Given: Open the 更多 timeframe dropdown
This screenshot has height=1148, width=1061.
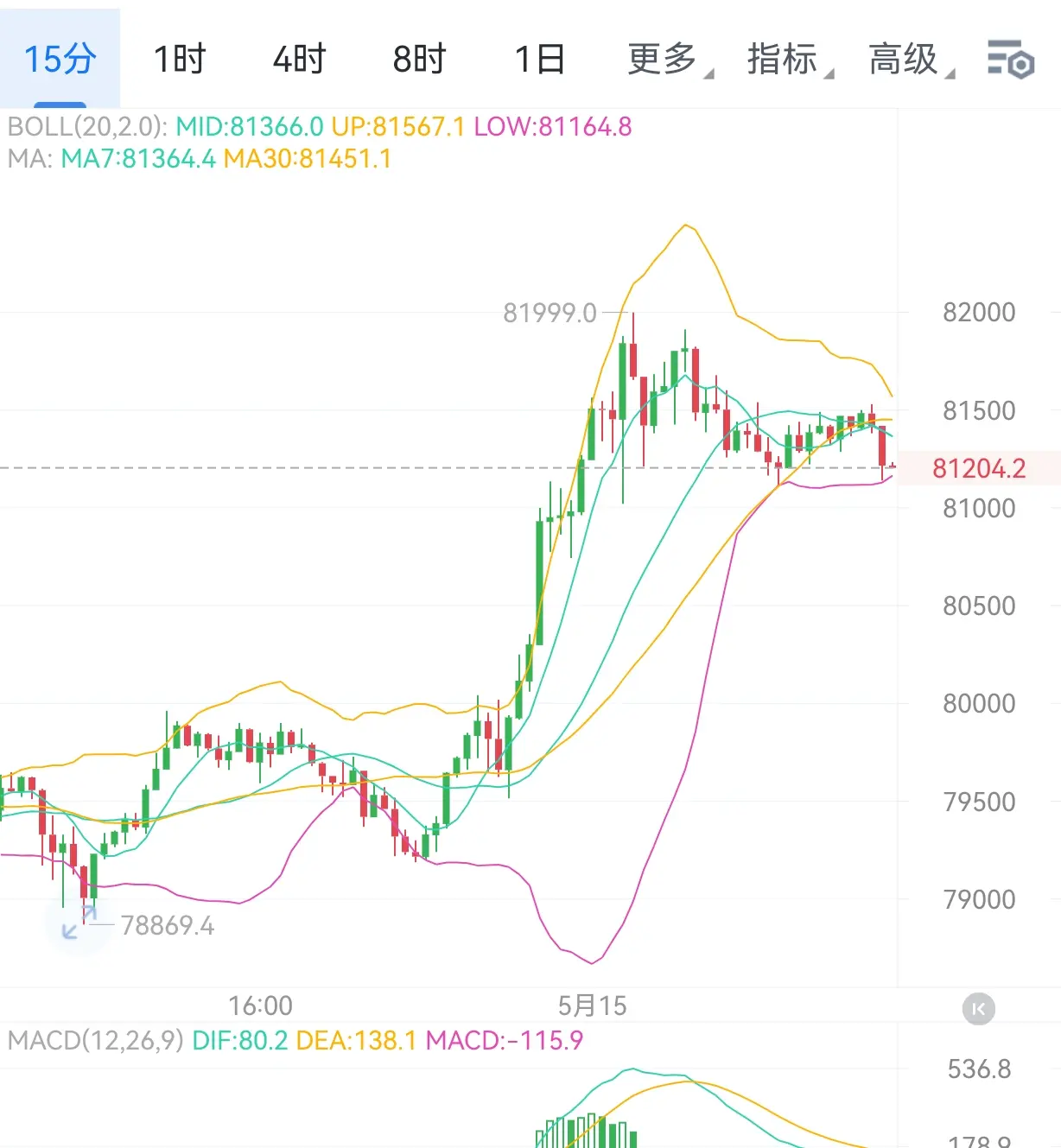Looking at the screenshot, I should (670, 60).
